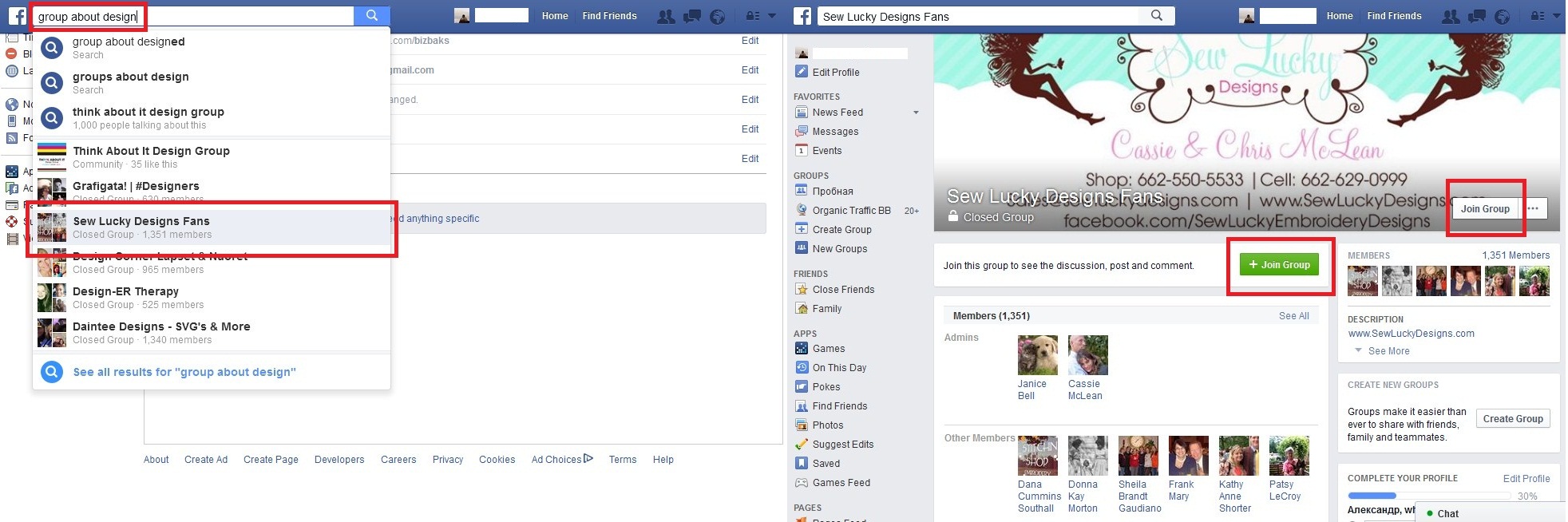The height and width of the screenshot is (522, 1568).
Task: Click the search magnifier in right window's search bar
Action: (x=1157, y=16)
